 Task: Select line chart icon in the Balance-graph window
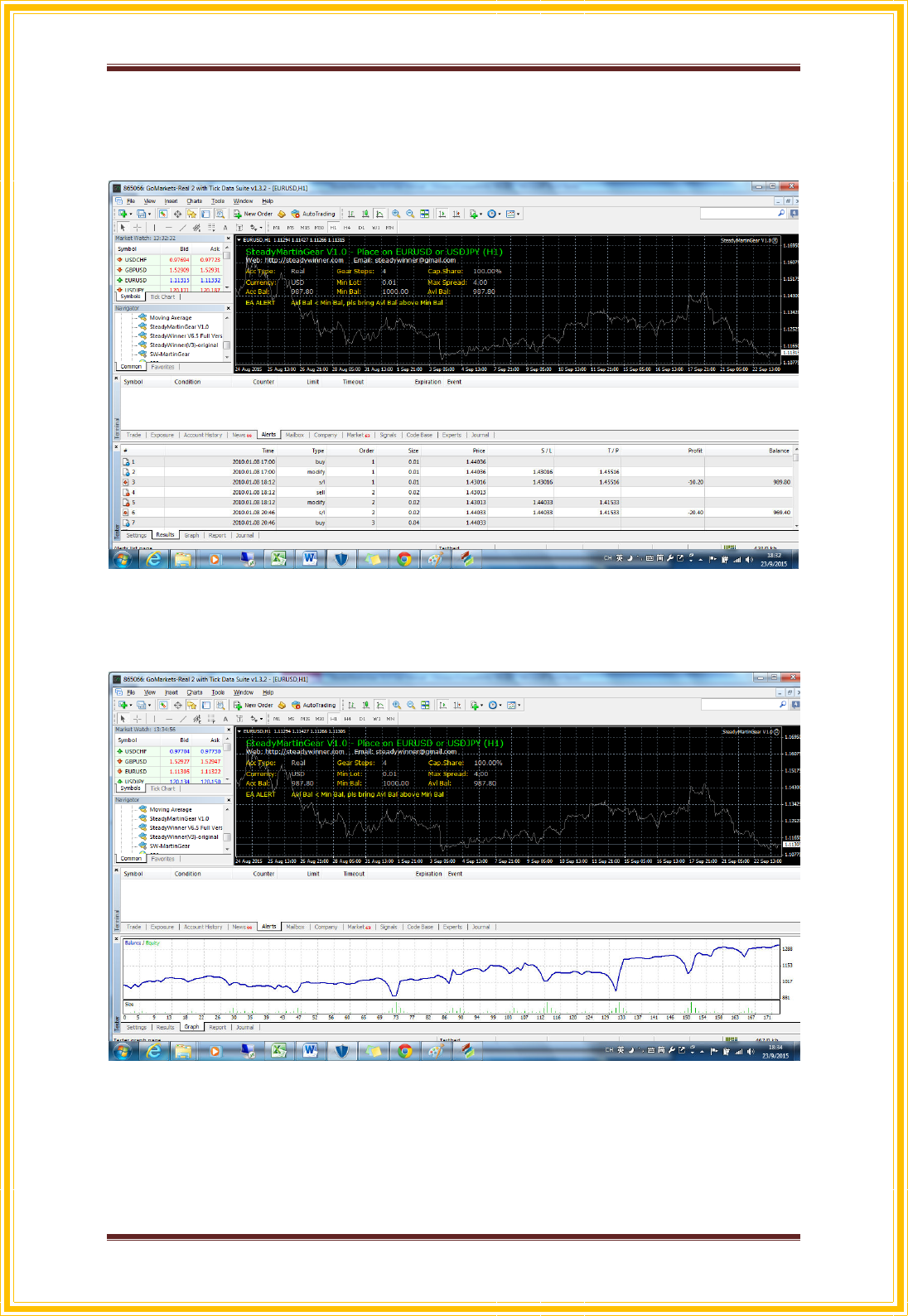pos(380,706)
